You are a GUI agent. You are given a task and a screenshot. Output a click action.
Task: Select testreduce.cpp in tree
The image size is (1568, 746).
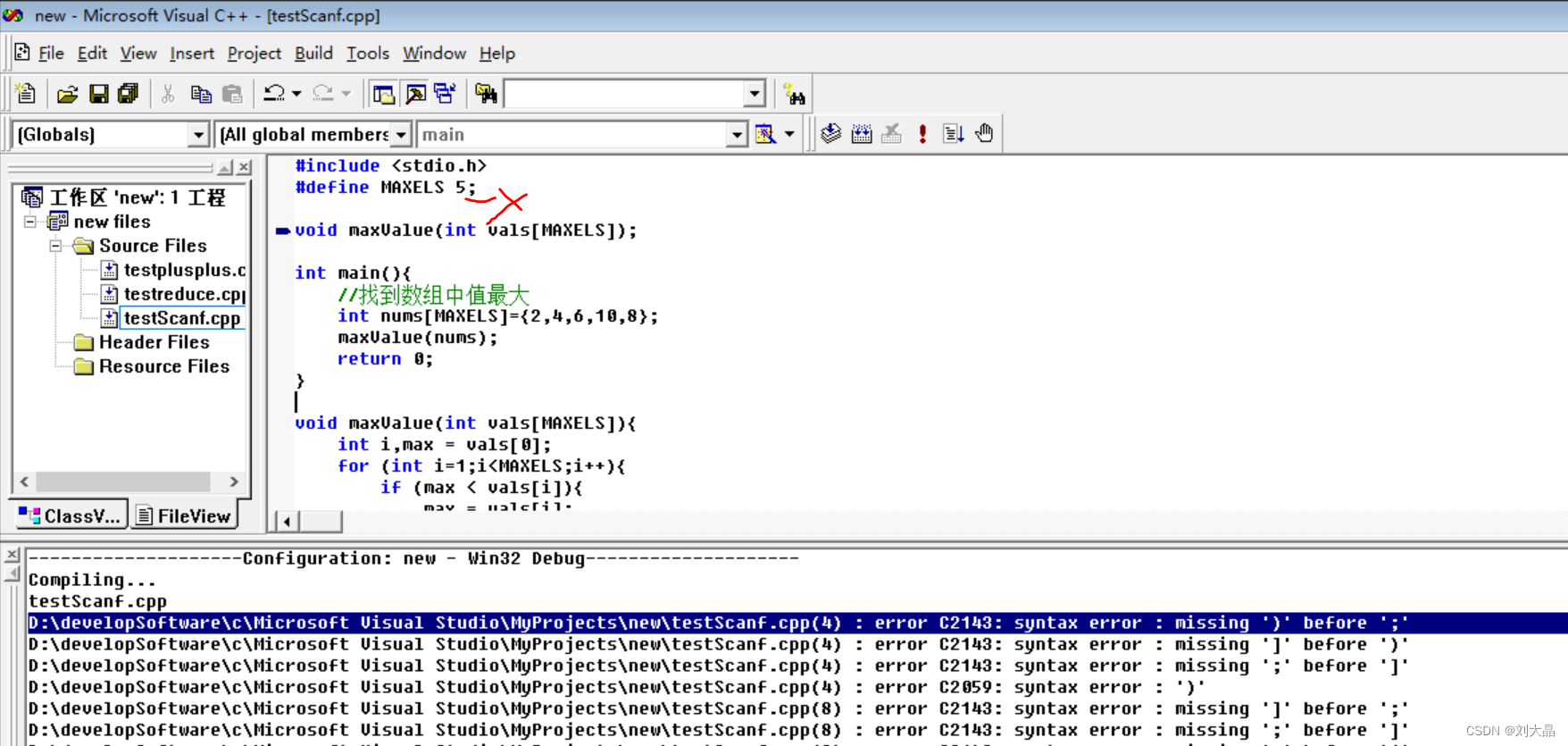[184, 294]
